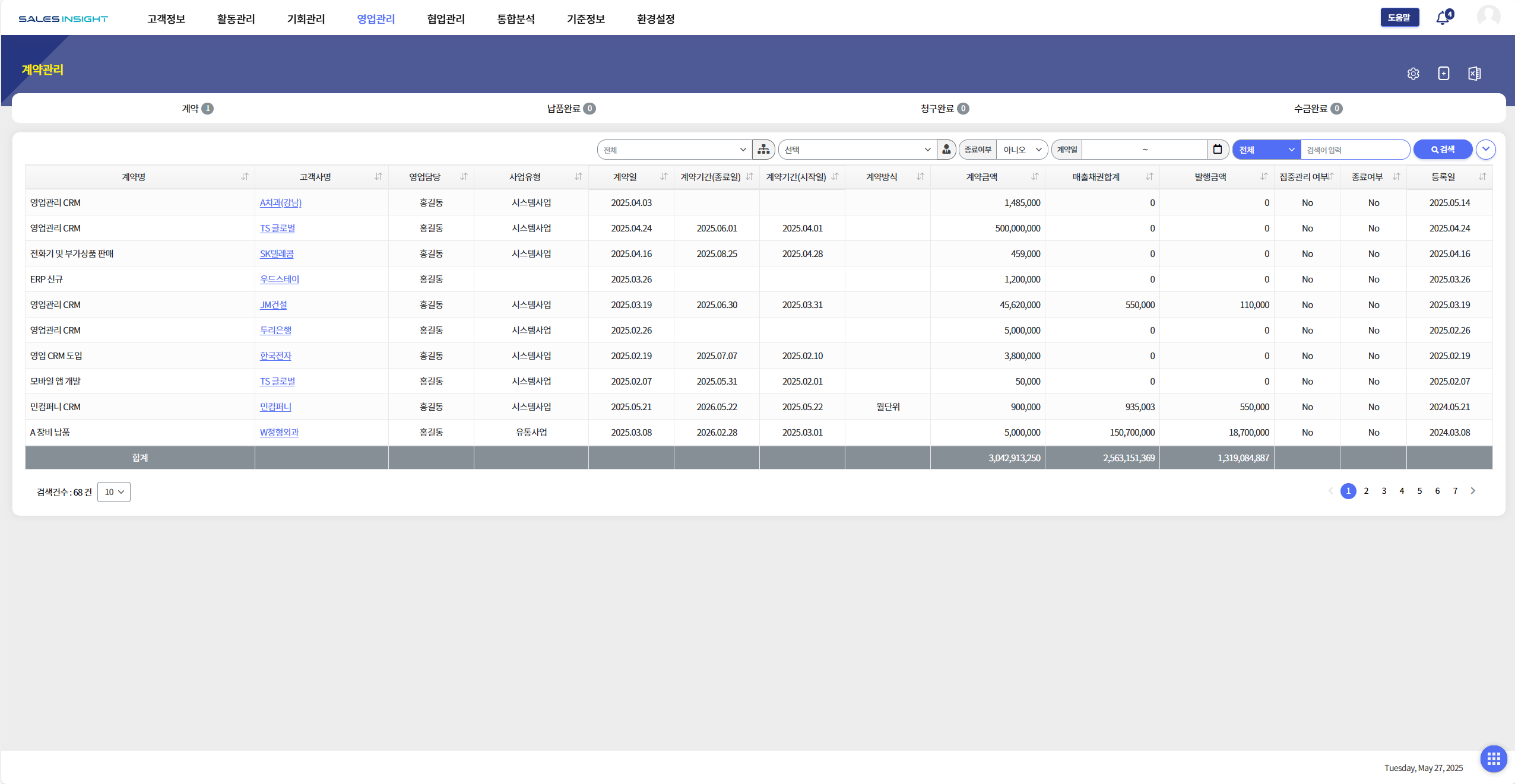Open the person picker icon
The height and width of the screenshot is (784, 1515).
click(x=946, y=150)
